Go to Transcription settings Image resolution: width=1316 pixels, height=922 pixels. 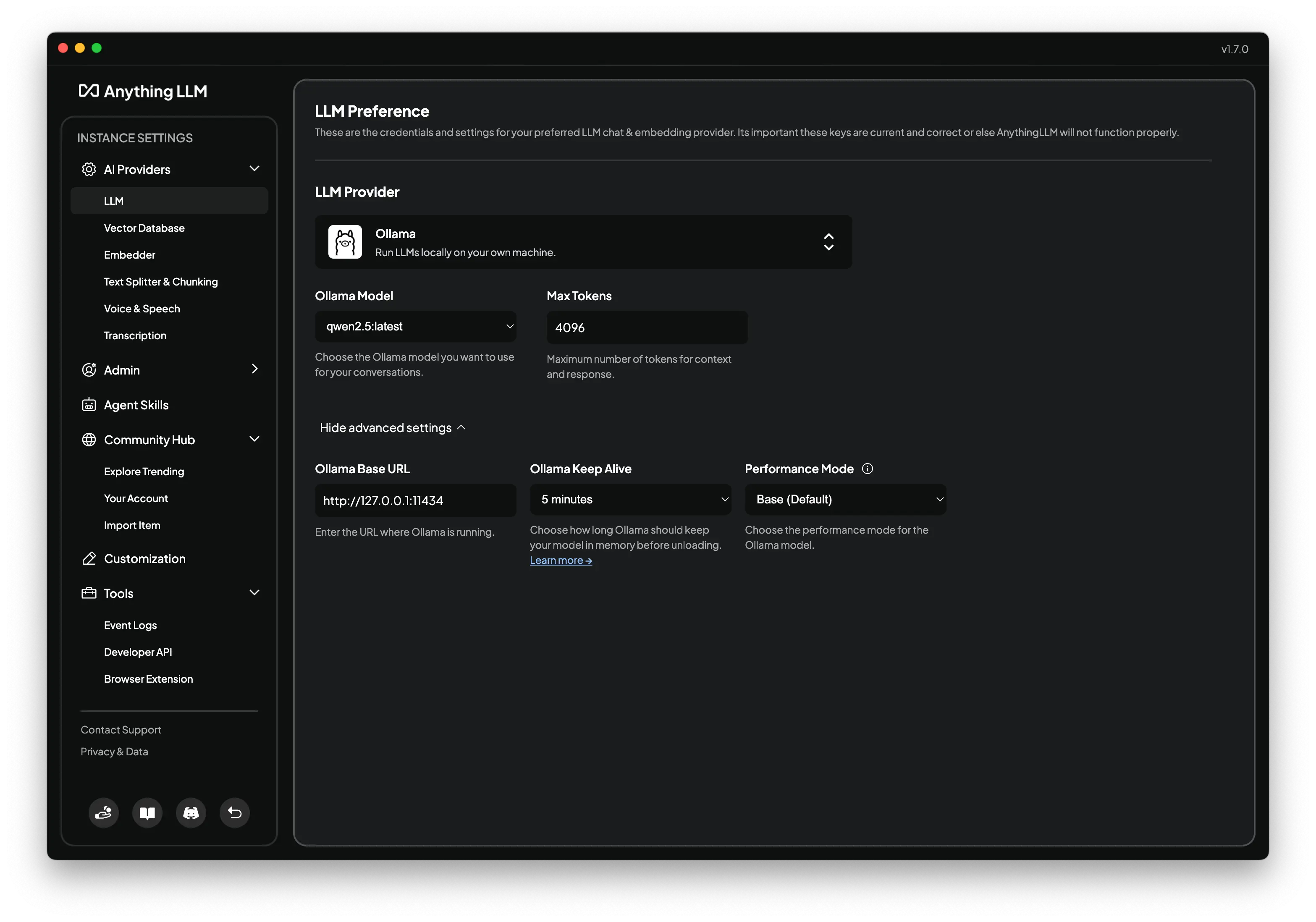pos(135,336)
